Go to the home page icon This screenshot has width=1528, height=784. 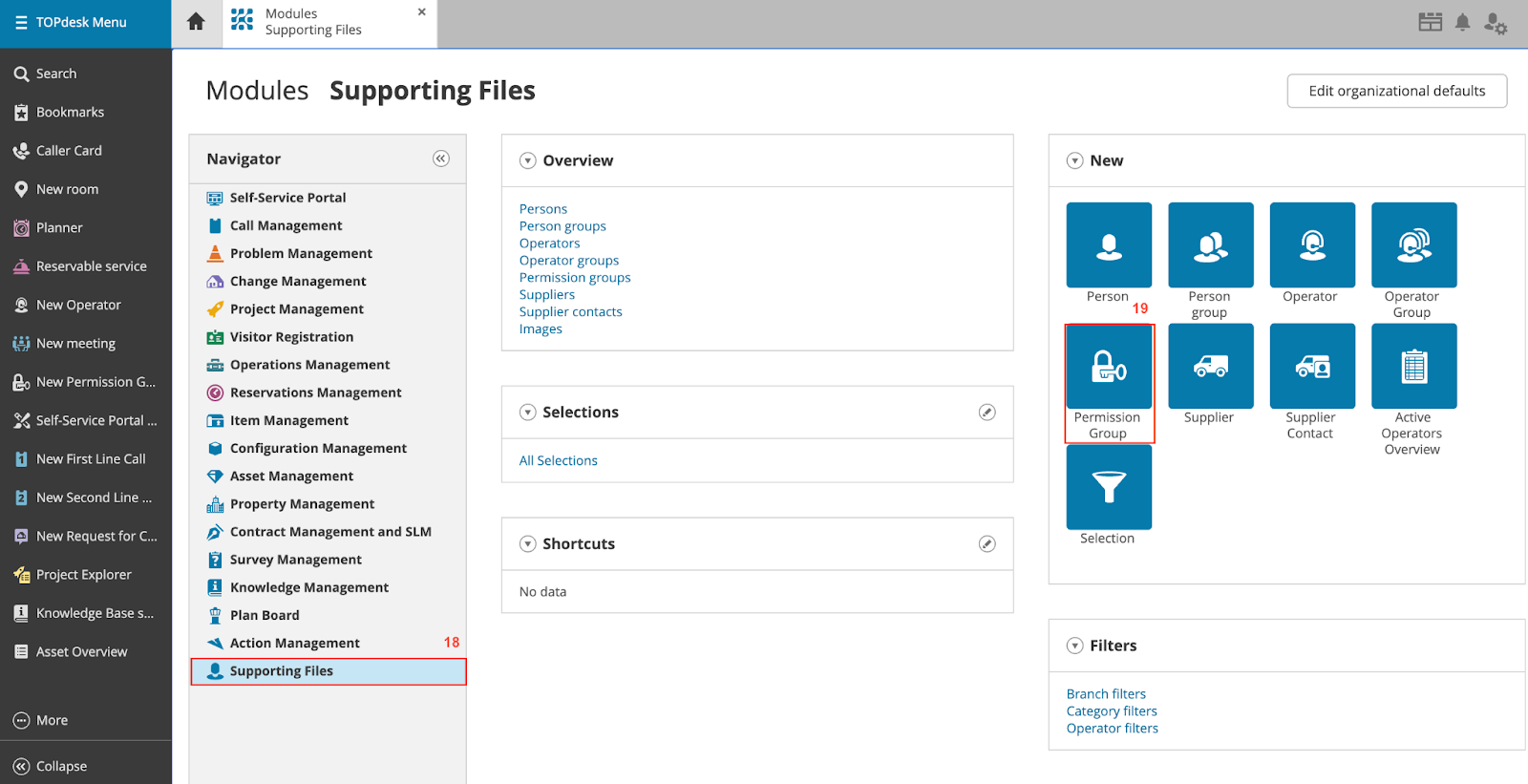pos(196,21)
